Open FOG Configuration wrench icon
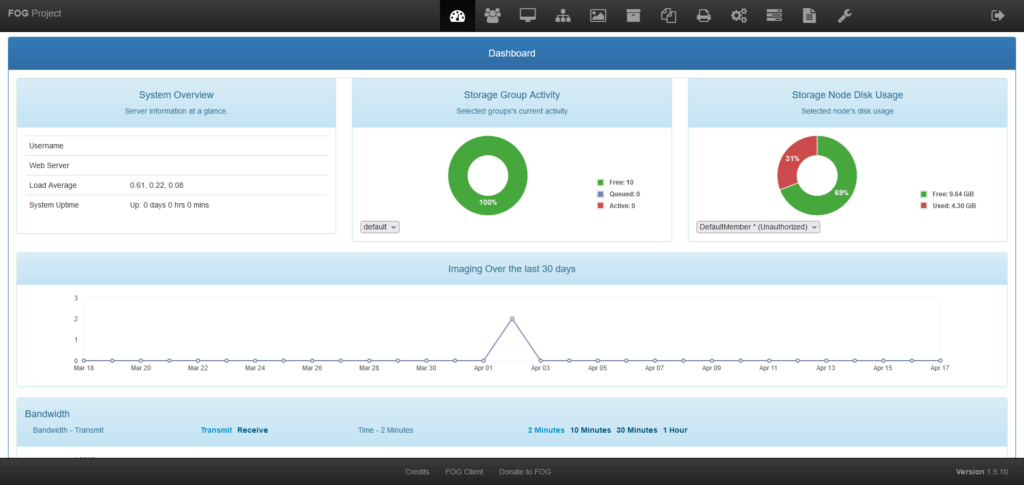1024x485 pixels. [x=844, y=15]
